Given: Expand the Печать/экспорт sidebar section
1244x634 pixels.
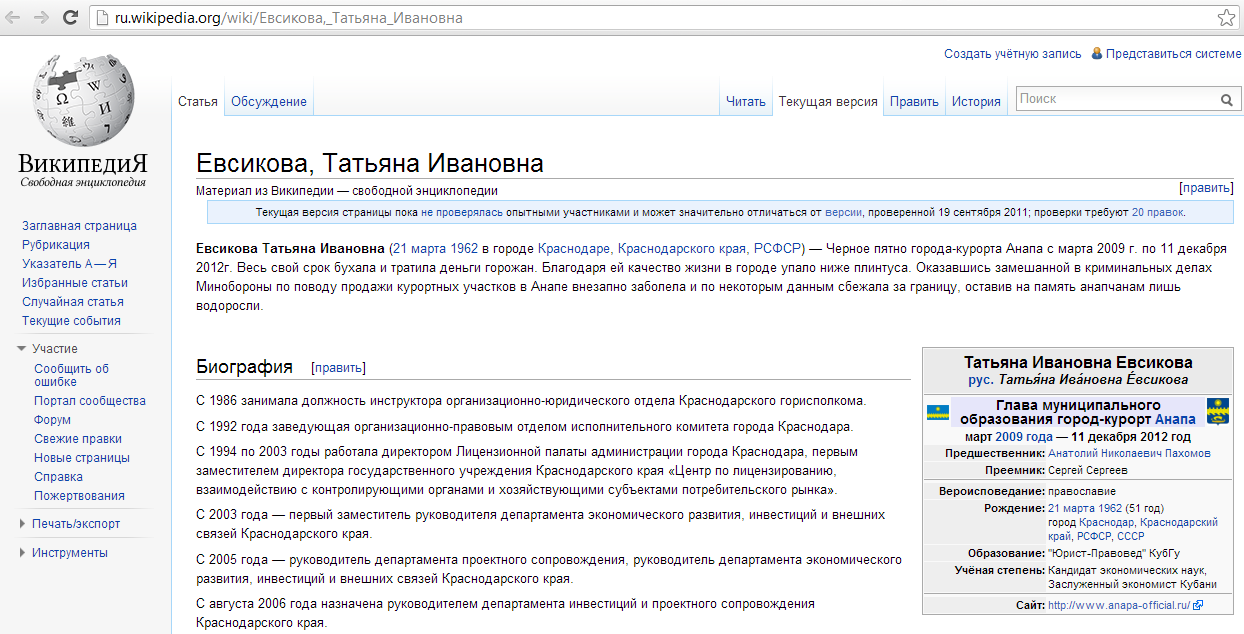Looking at the screenshot, I should (22, 524).
